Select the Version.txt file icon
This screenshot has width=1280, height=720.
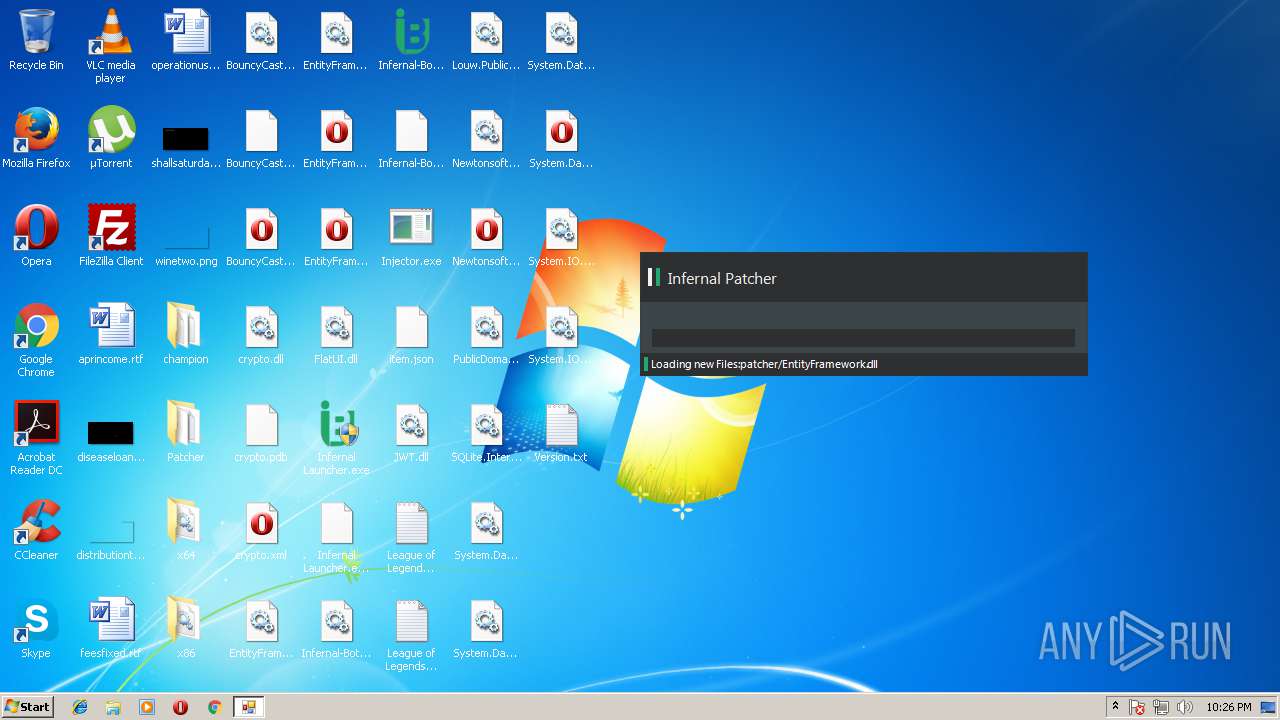pos(561,432)
